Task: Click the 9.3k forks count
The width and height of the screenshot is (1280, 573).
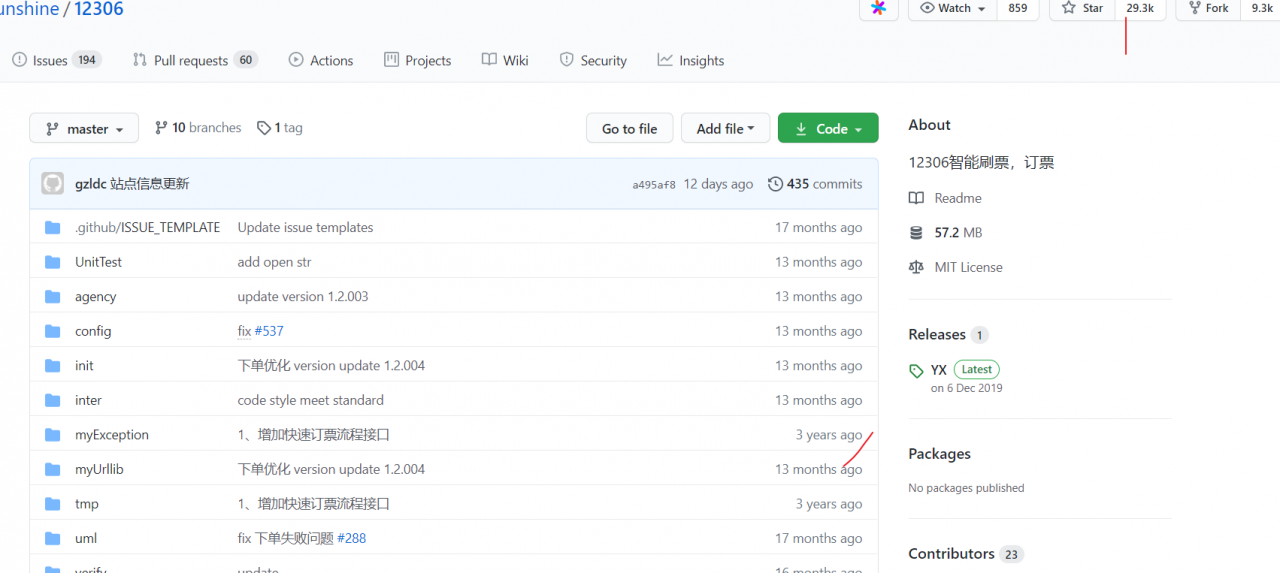Action: [x=1262, y=8]
